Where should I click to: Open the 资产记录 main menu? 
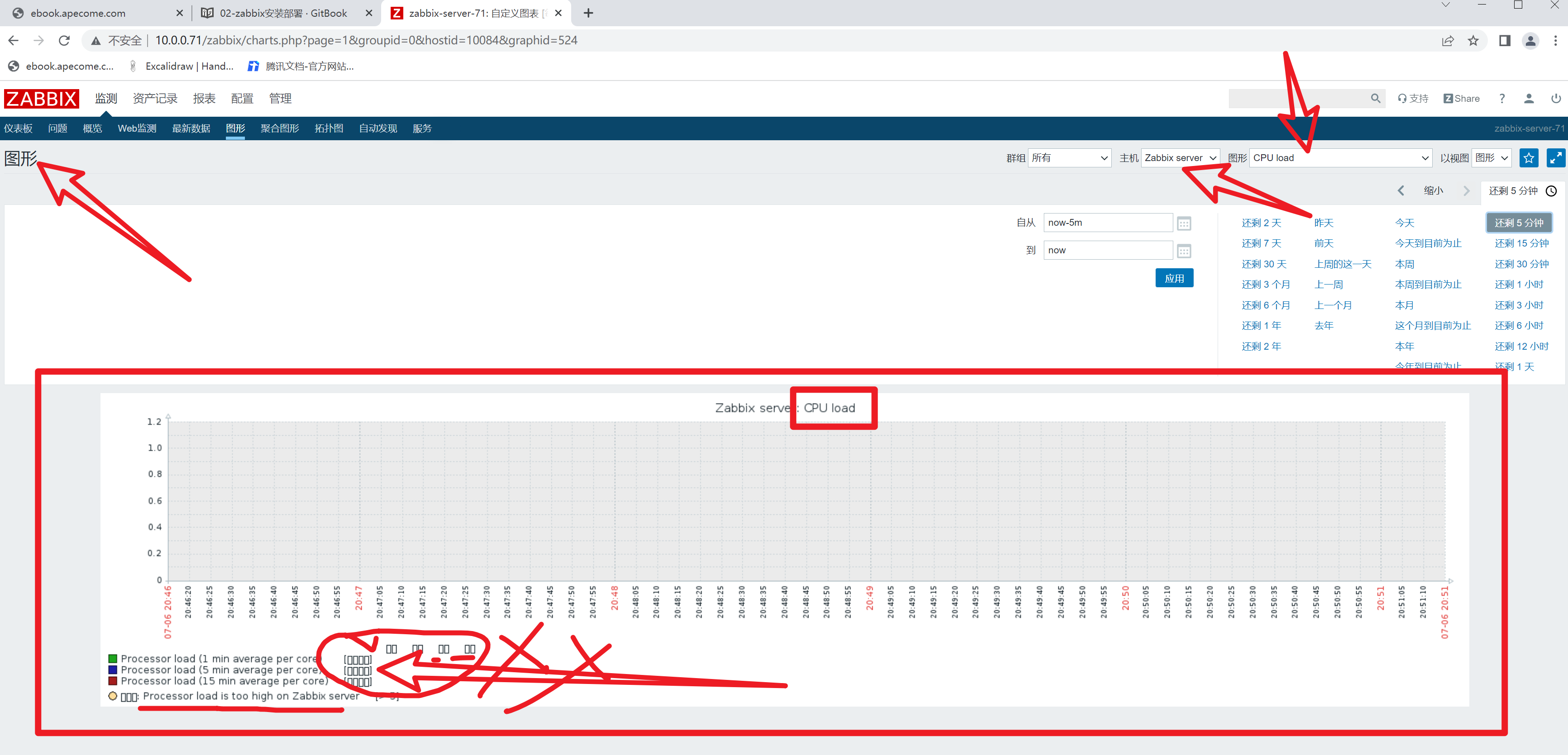(155, 99)
